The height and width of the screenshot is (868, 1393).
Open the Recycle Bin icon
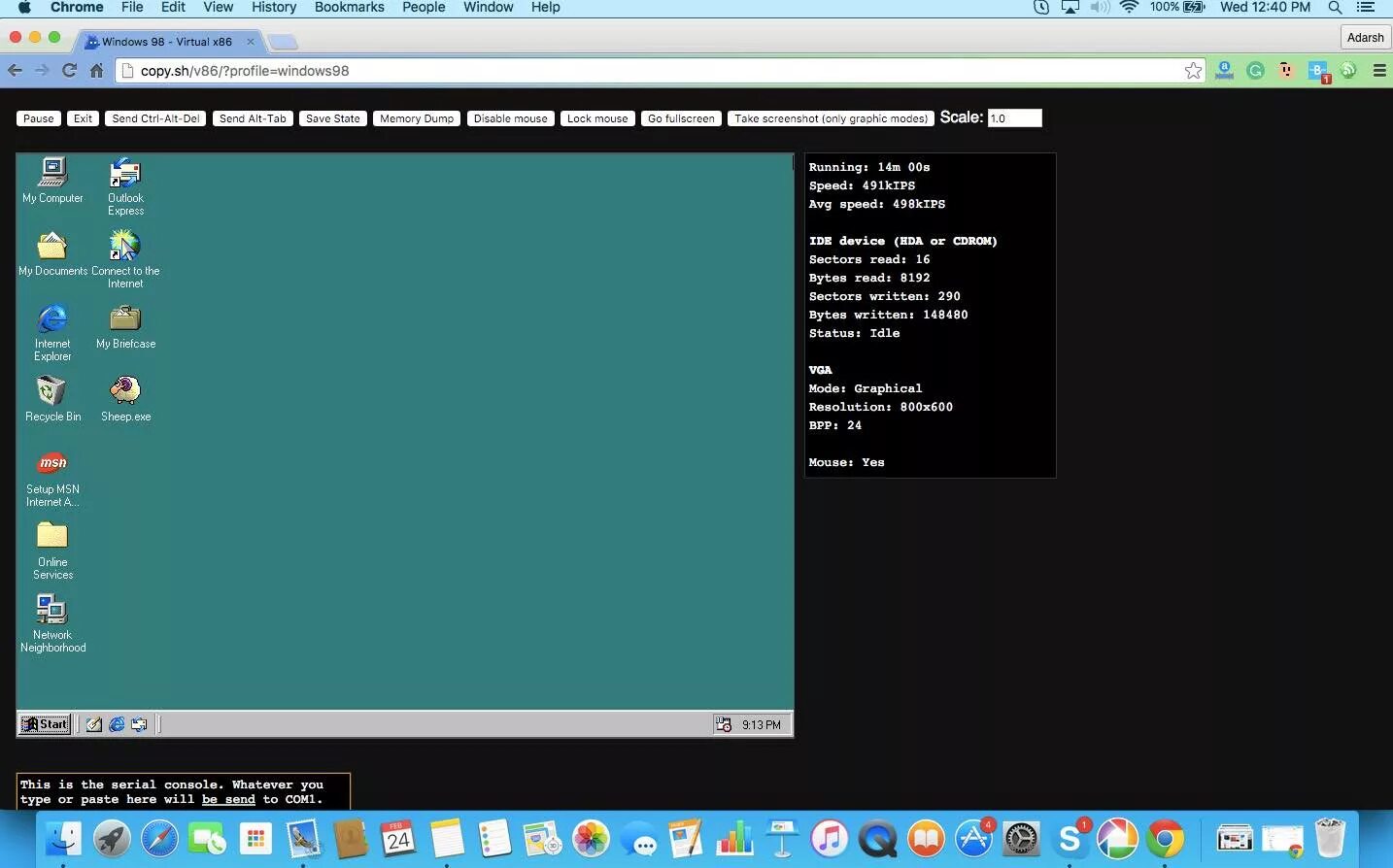[x=52, y=400]
